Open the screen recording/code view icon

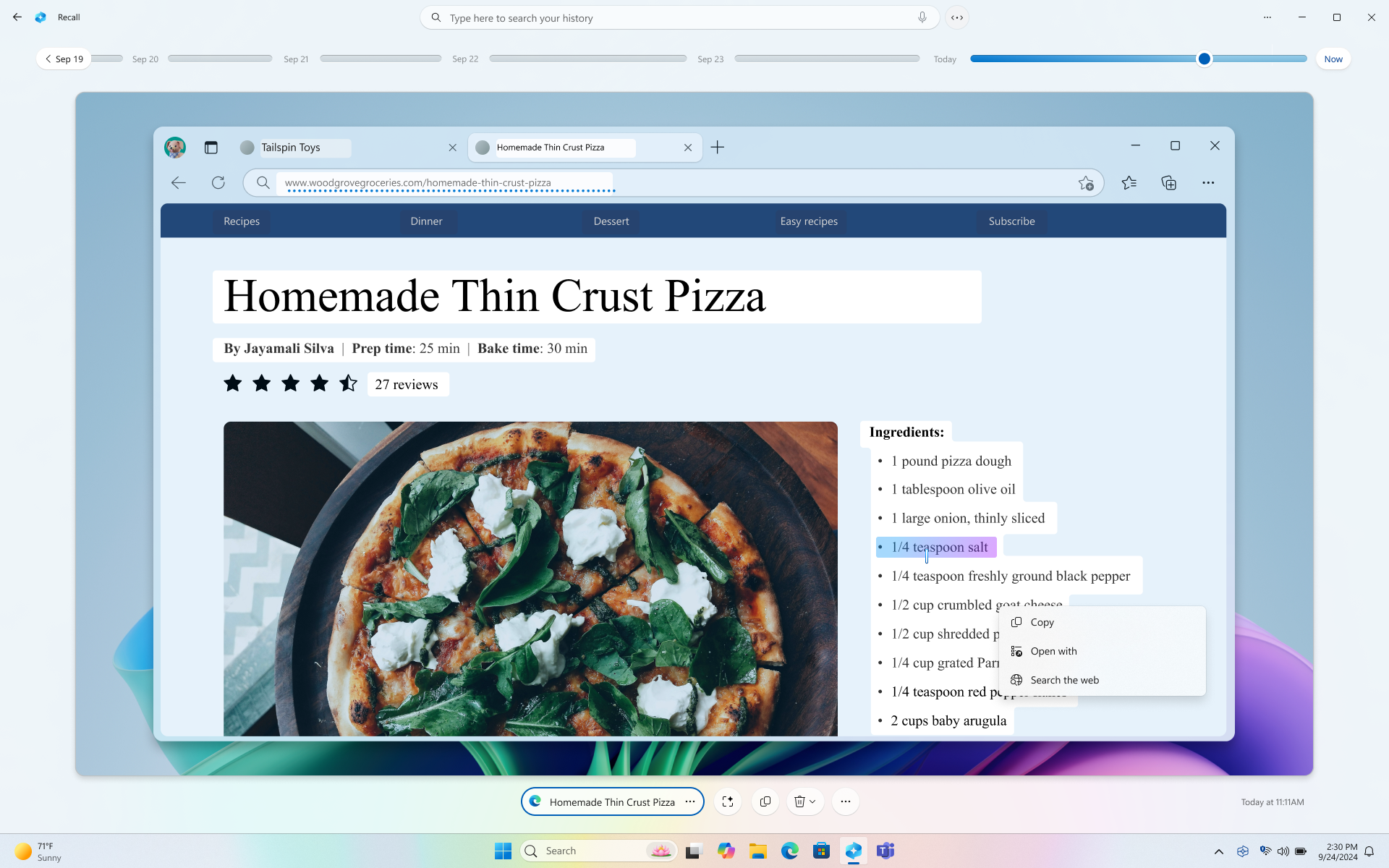tap(957, 17)
